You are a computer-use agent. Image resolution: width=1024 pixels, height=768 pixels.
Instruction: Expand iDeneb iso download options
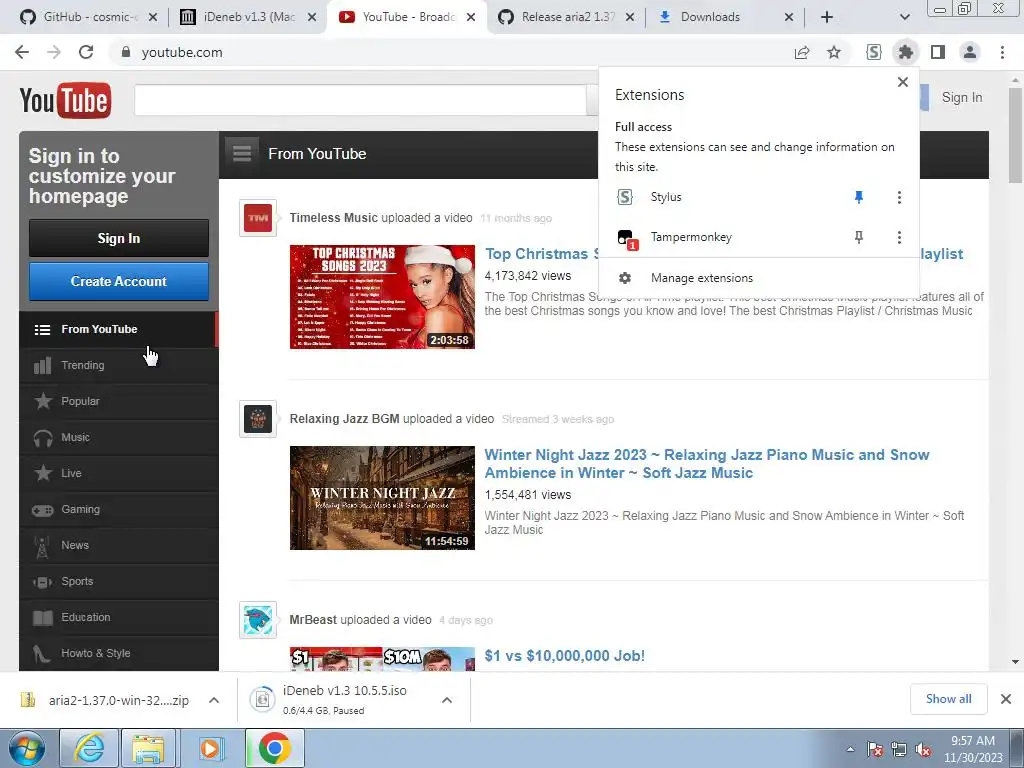[x=447, y=700]
